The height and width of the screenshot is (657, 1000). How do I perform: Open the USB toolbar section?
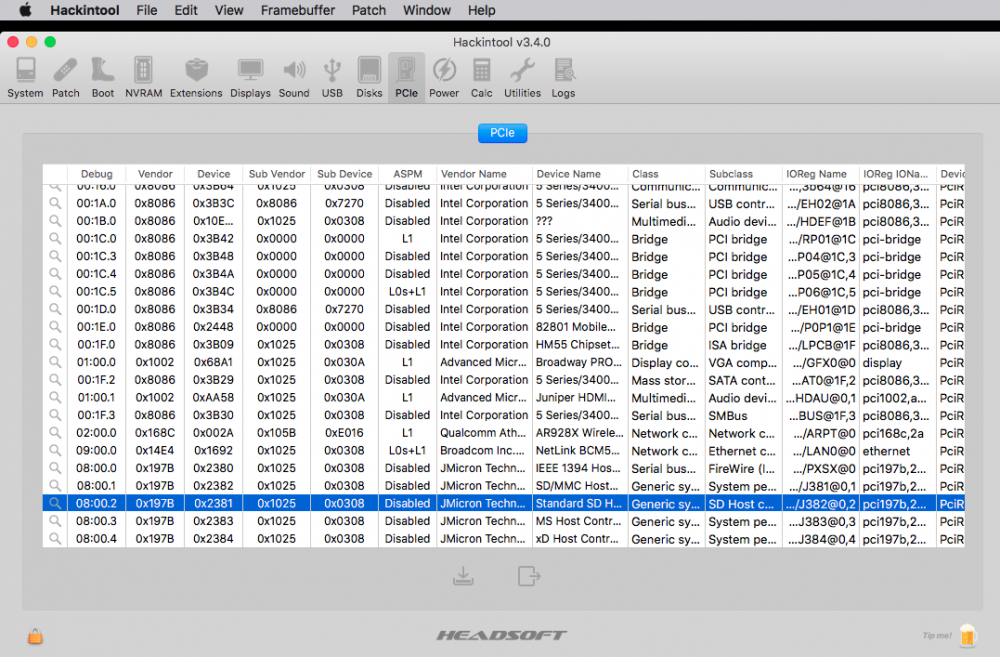tap(332, 78)
